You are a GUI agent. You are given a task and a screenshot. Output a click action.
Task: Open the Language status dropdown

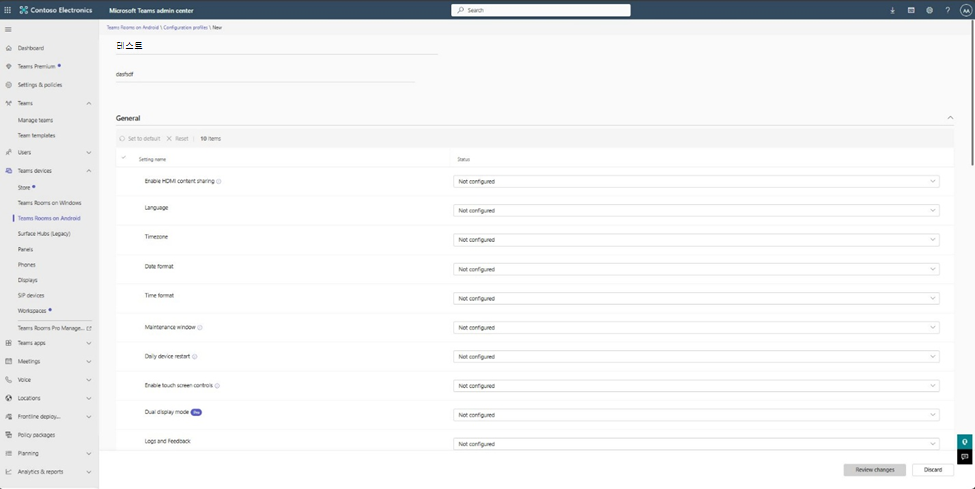(696, 210)
